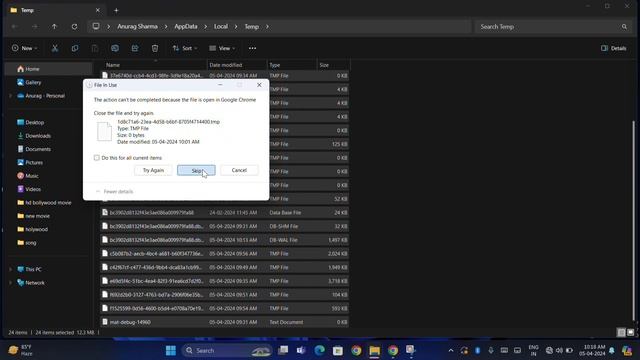Screen dimensions: 640x360
Task: Open Task View from the taskbar
Action: coord(283,350)
